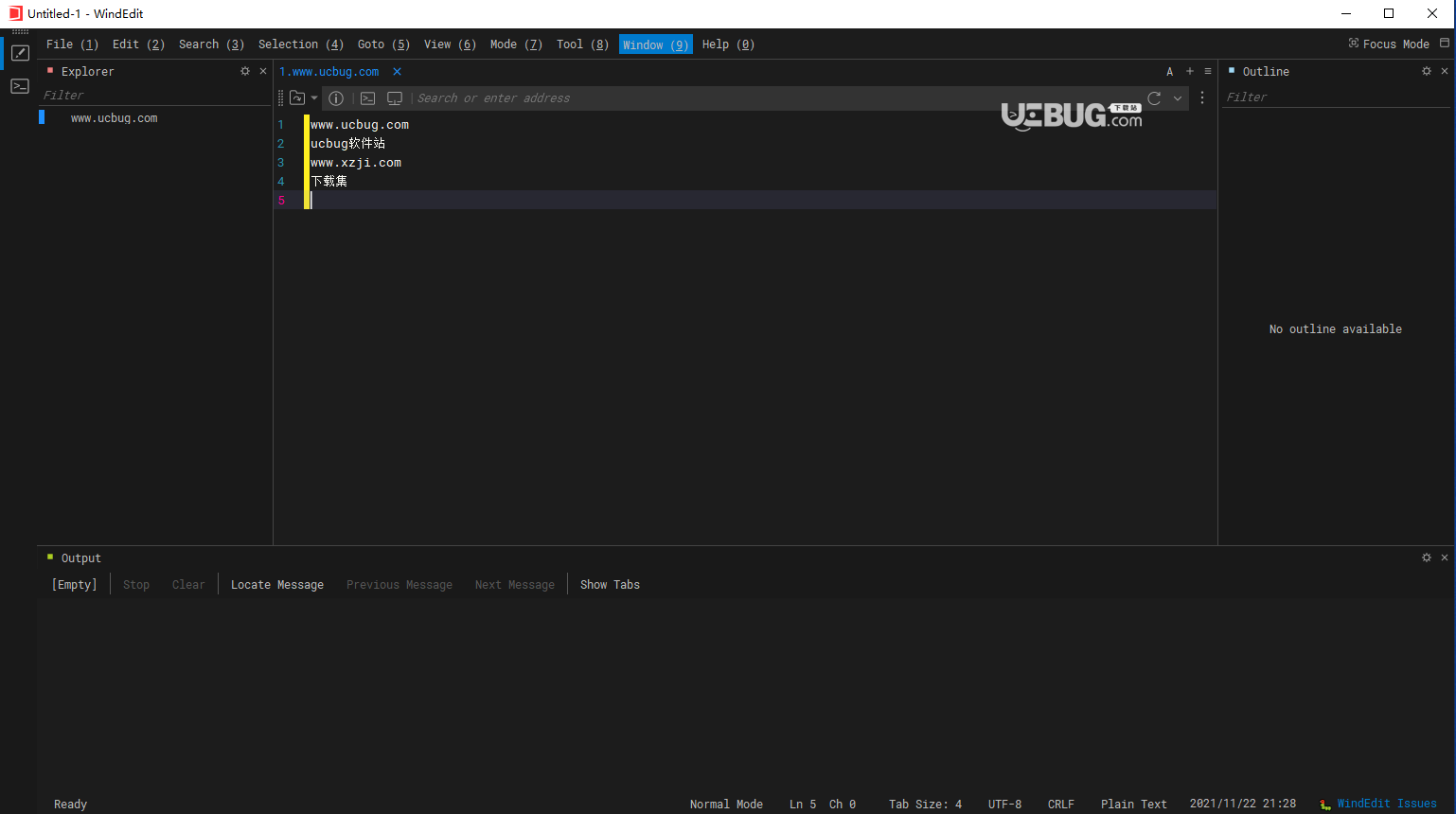Change CRLF line ending setting
The image size is (1456, 814).
tap(1061, 804)
